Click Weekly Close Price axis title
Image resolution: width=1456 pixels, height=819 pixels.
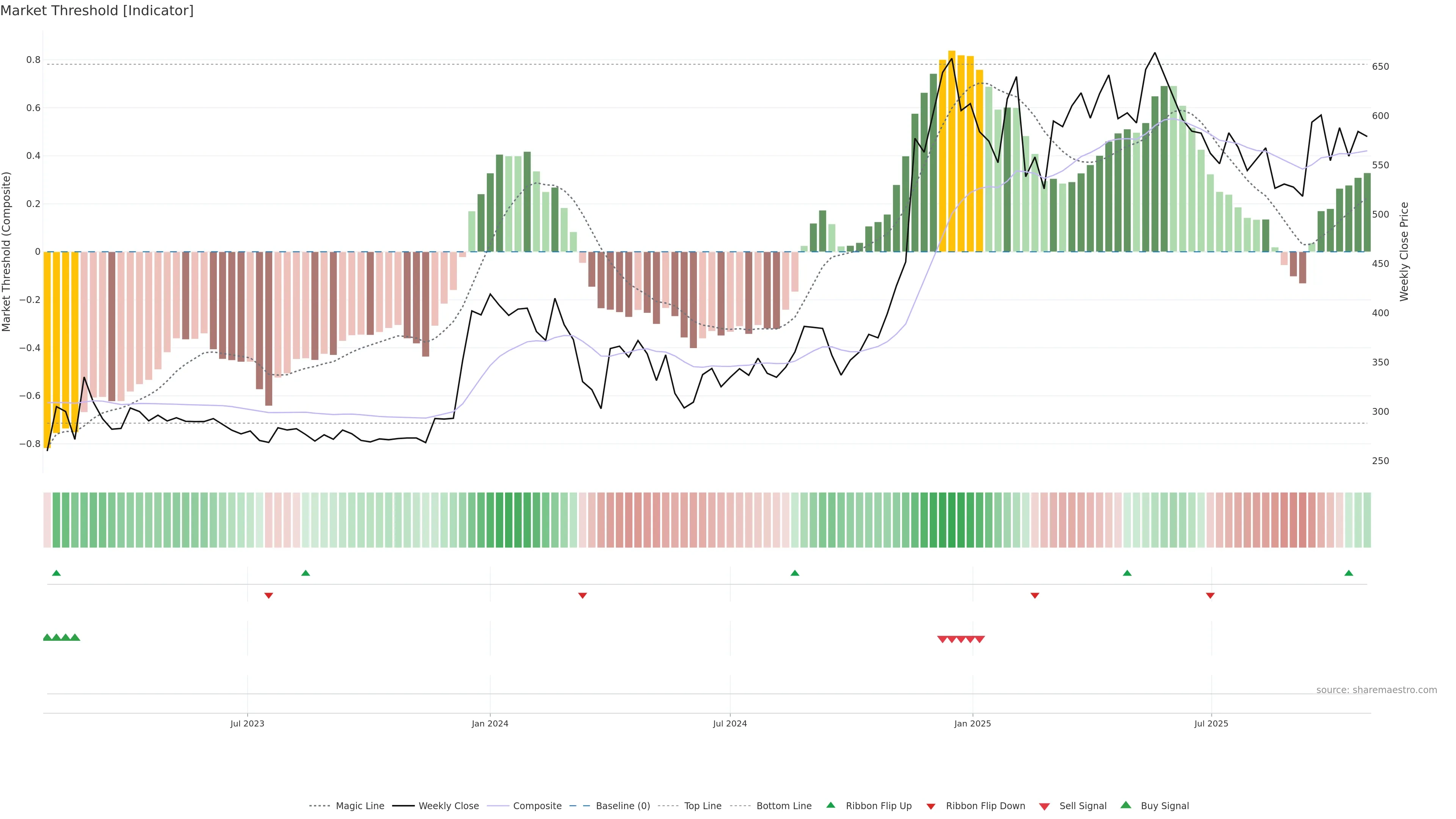[x=1404, y=251]
